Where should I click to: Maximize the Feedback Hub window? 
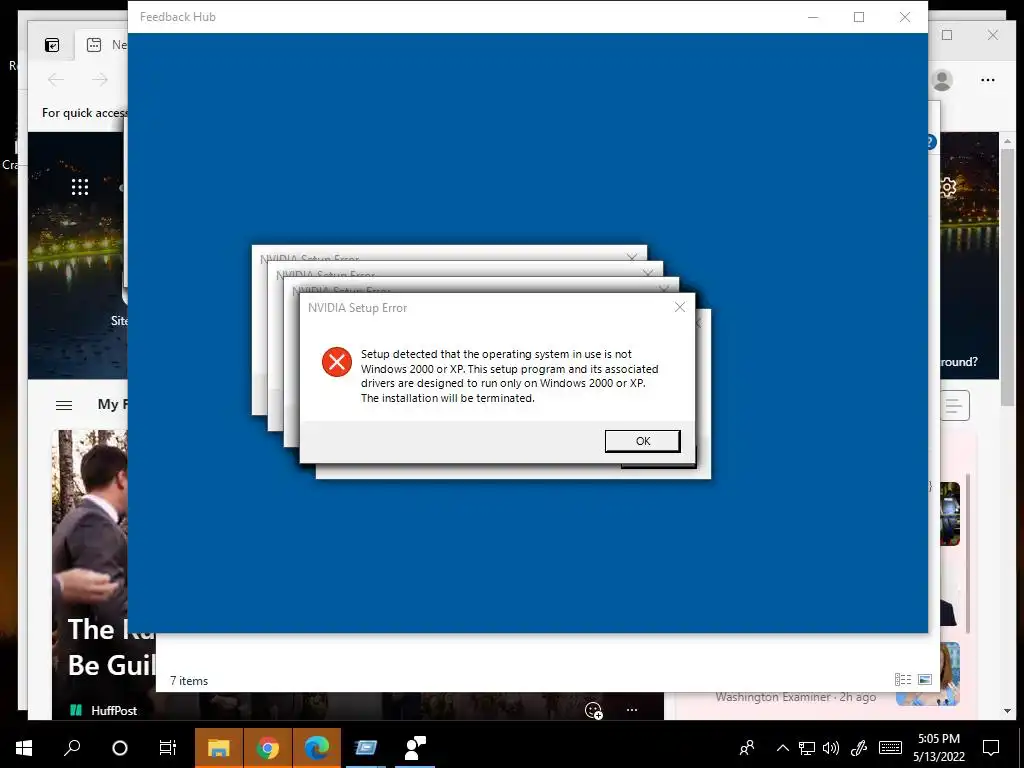pos(859,17)
